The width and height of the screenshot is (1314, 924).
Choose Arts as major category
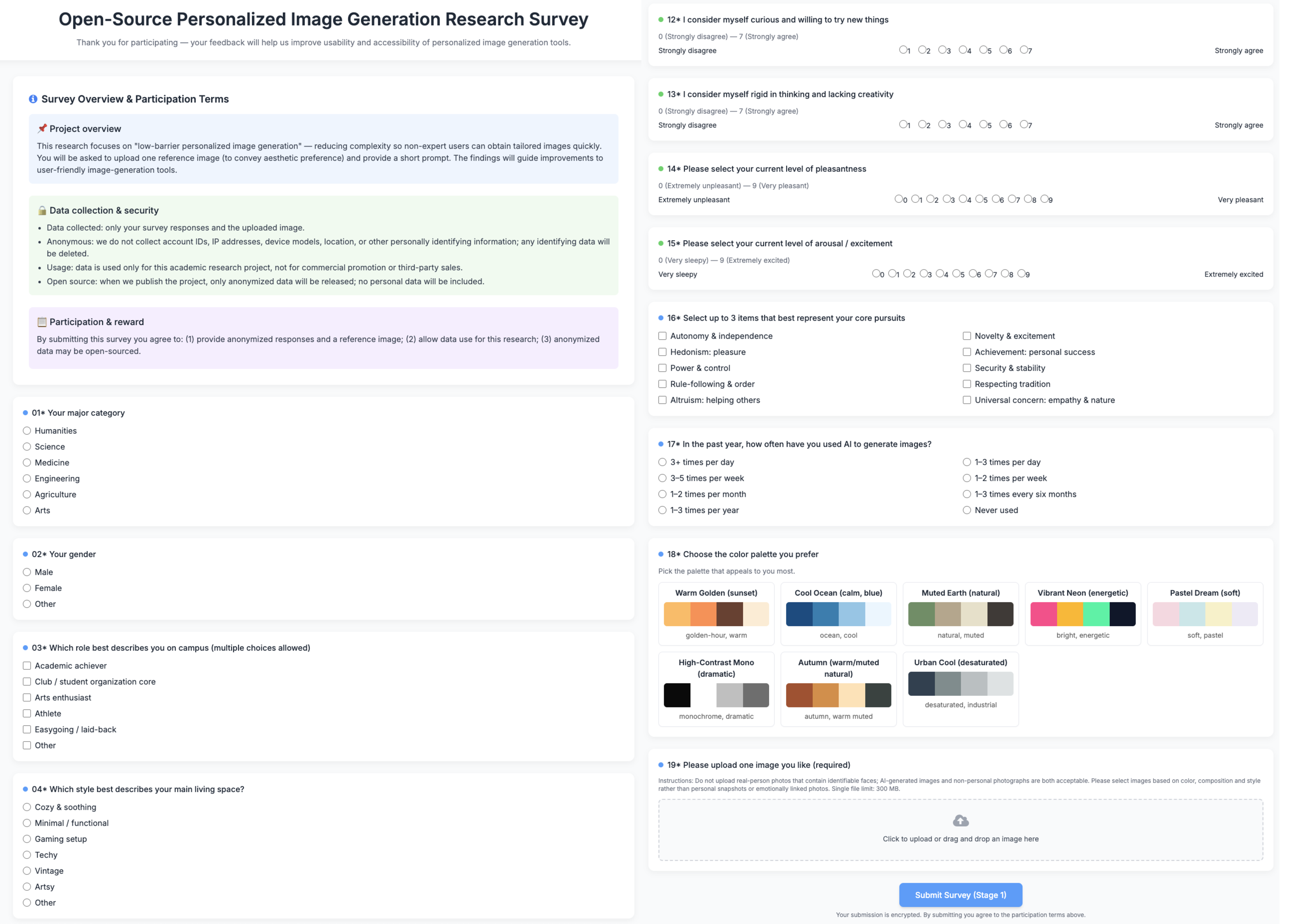click(27, 510)
